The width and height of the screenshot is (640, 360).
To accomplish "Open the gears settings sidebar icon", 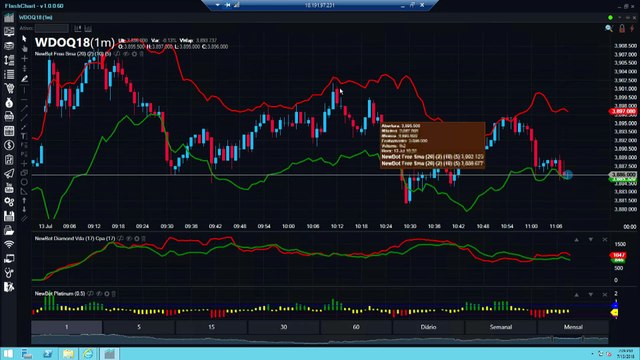I will tap(9, 202).
